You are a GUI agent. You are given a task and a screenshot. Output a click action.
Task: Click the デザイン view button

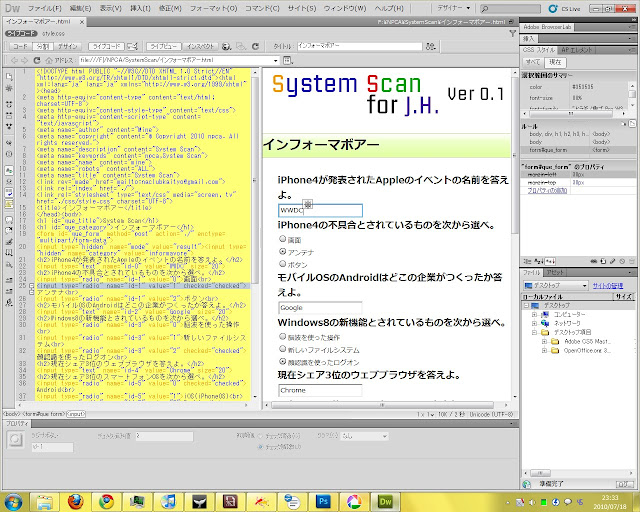coord(67,47)
